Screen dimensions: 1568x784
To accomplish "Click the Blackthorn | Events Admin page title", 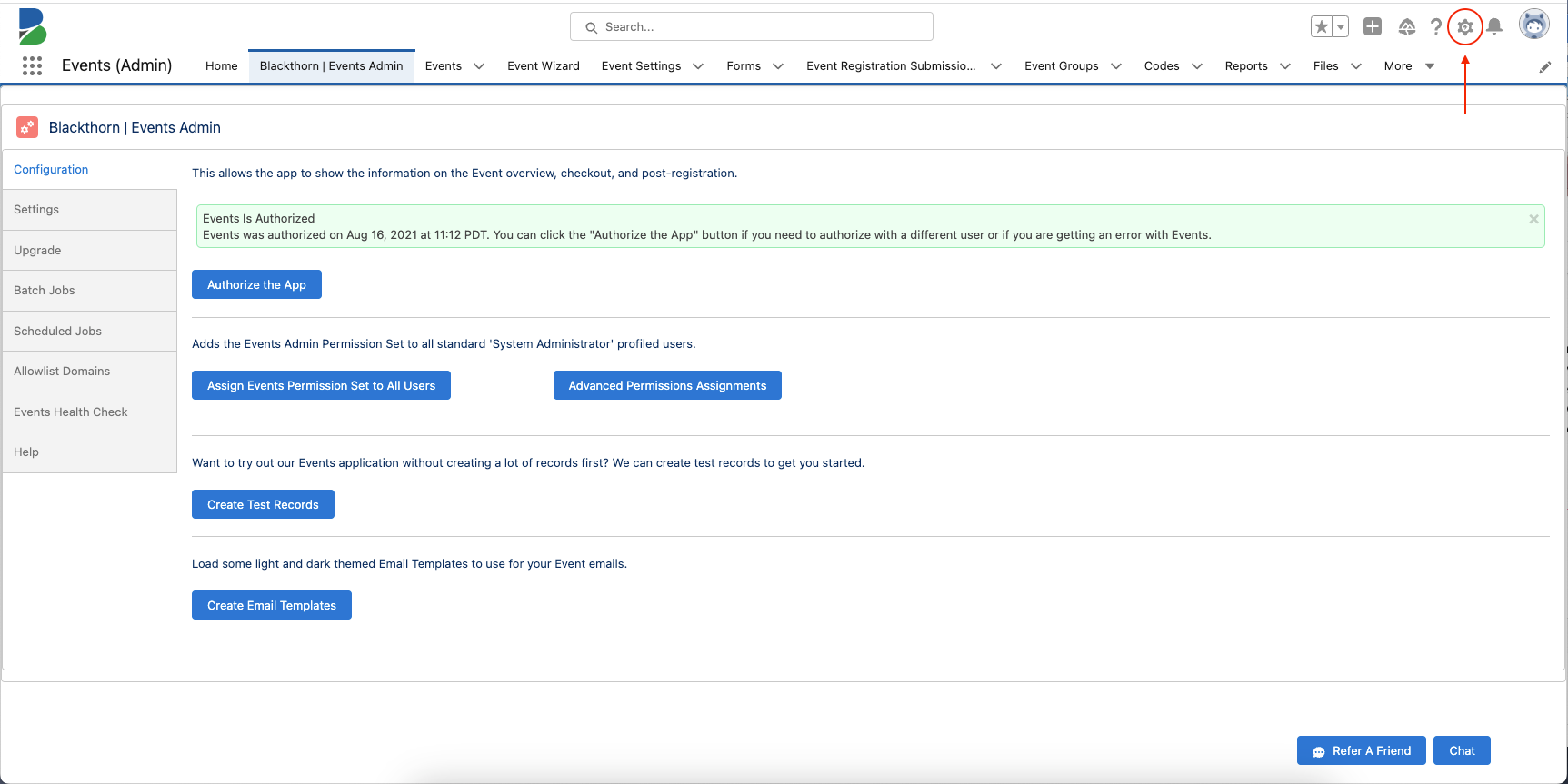I will pyautogui.click(x=135, y=127).
